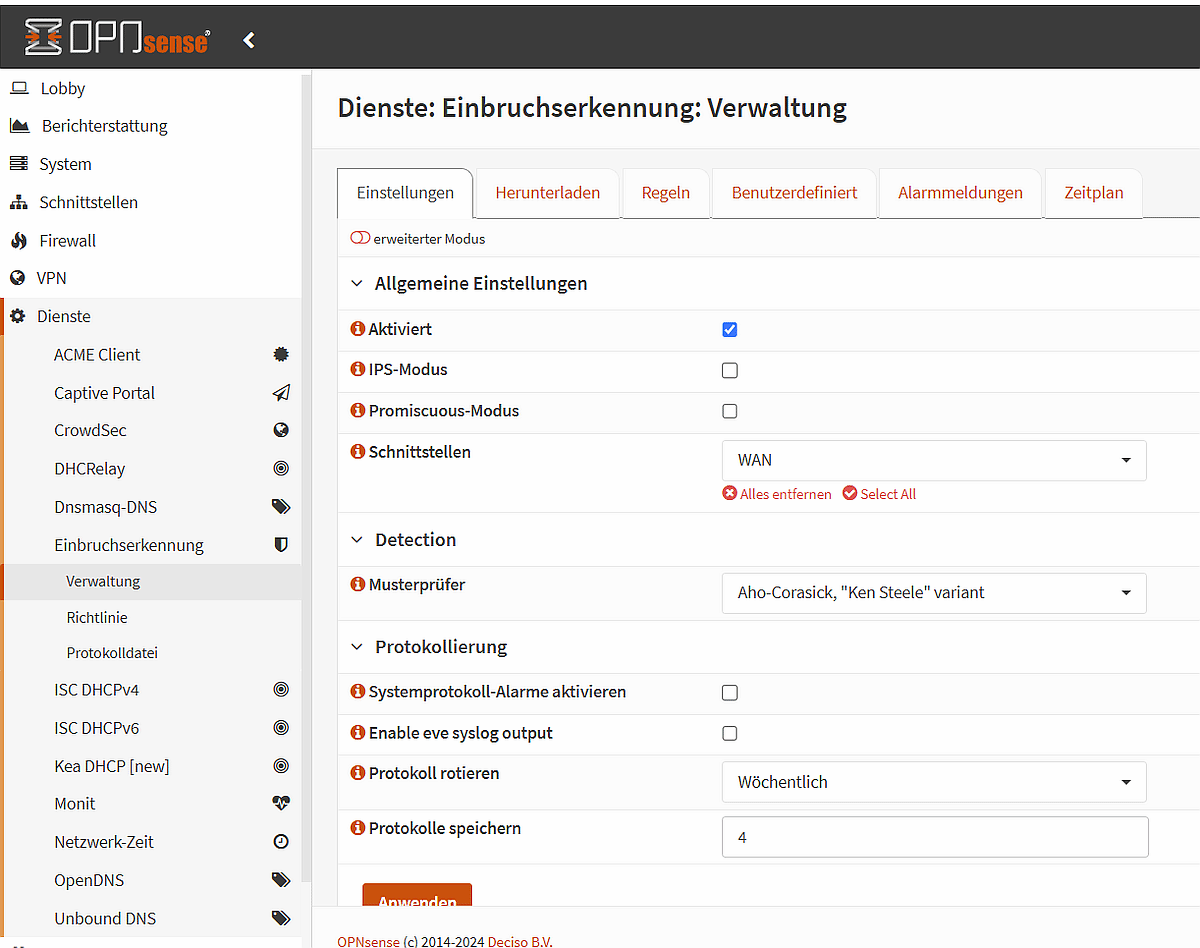Click the shield icon beside Einbruchserkennung

click(281, 545)
